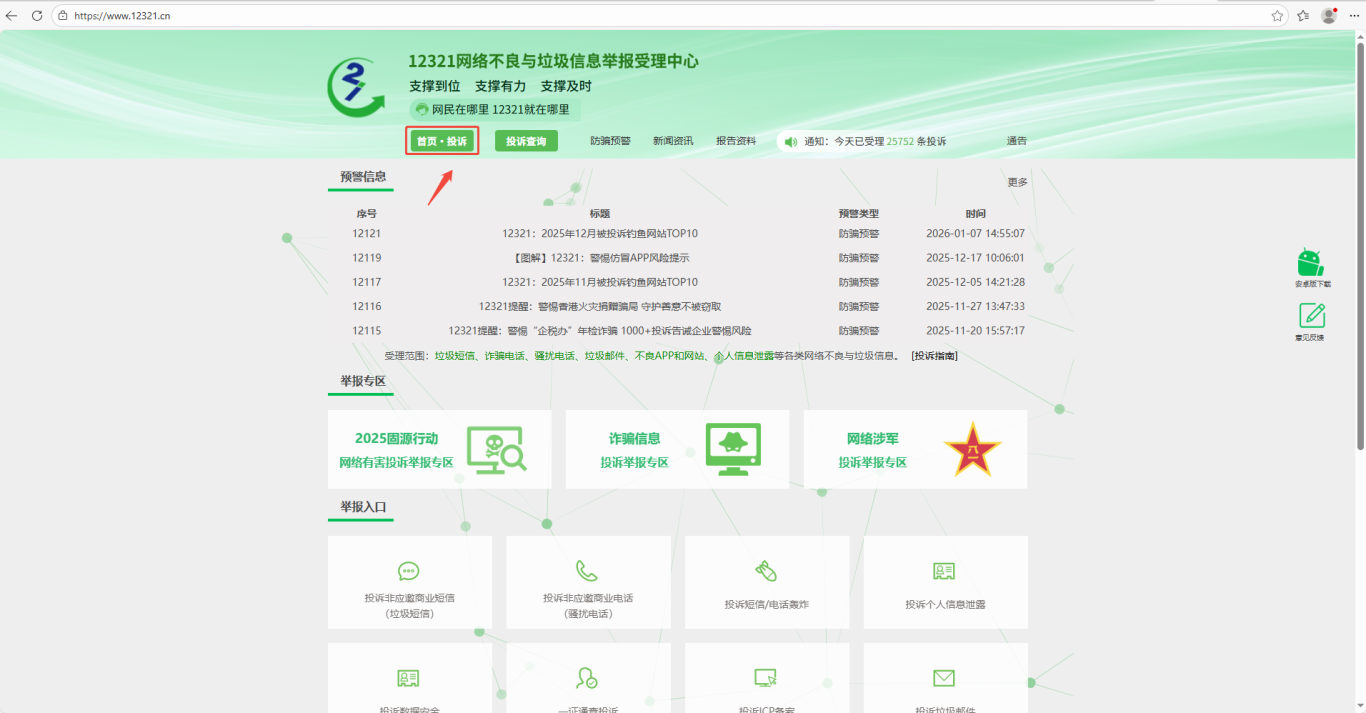1366x713 pixels.
Task: Click the spam SMS speech bubble icon
Action: (409, 571)
